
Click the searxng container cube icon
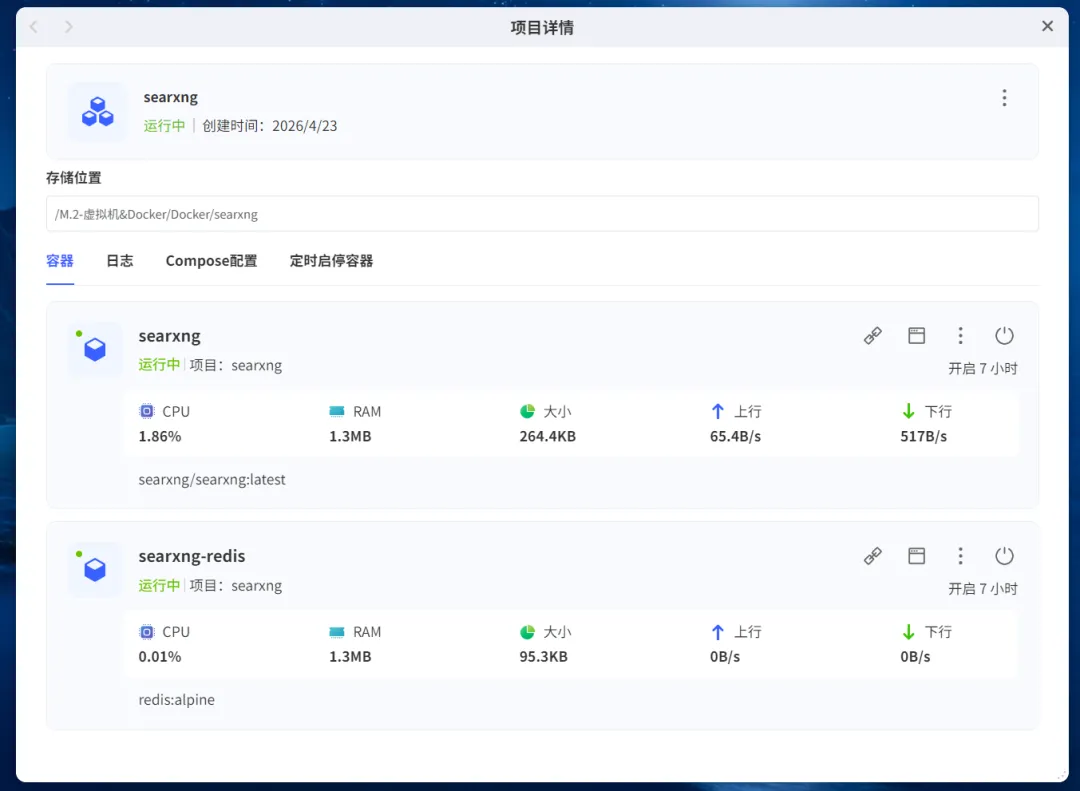pyautogui.click(x=95, y=349)
